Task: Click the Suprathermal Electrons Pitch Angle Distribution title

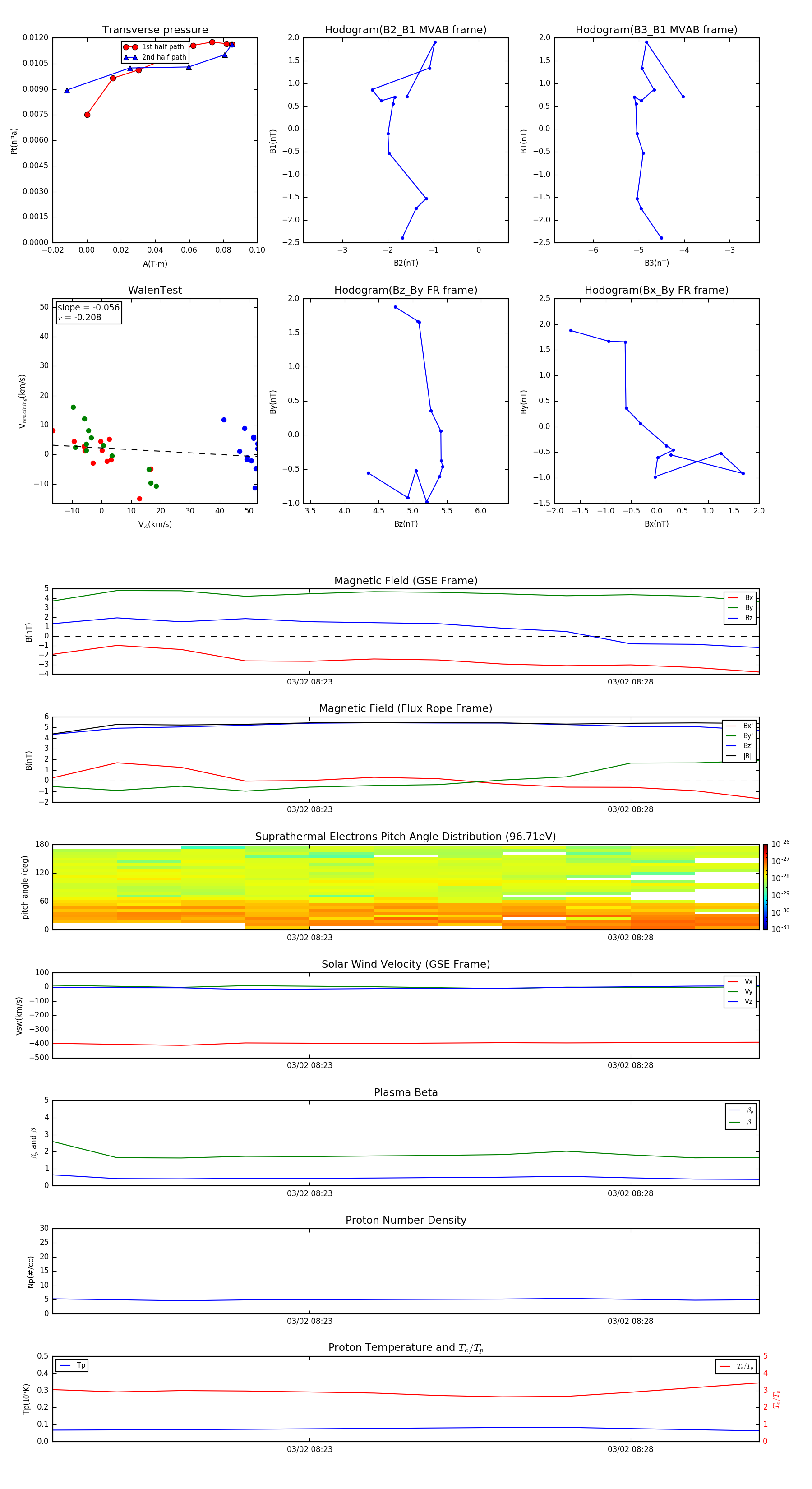Action: (x=406, y=837)
